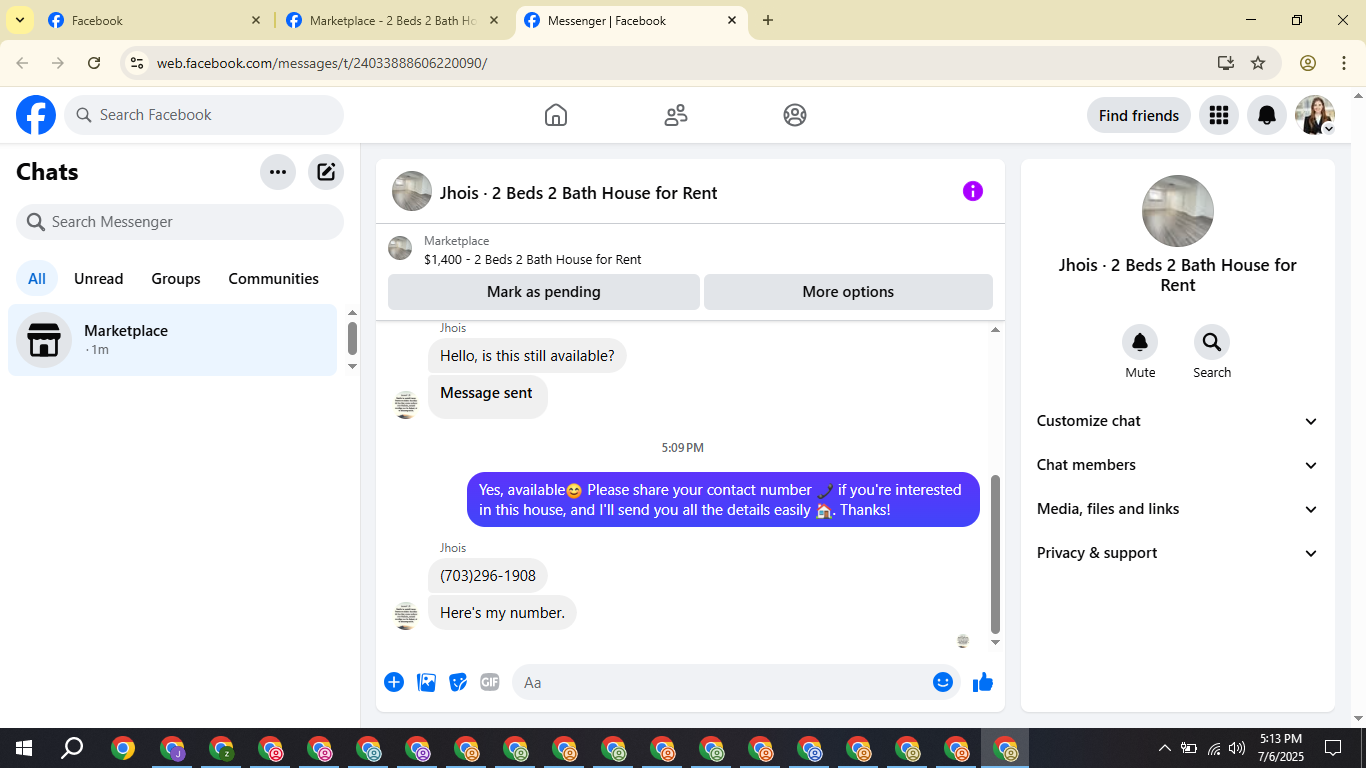Viewport: 1366px width, 768px height.
Task: Open the Friends icon in the top navigation
Action: pos(676,115)
